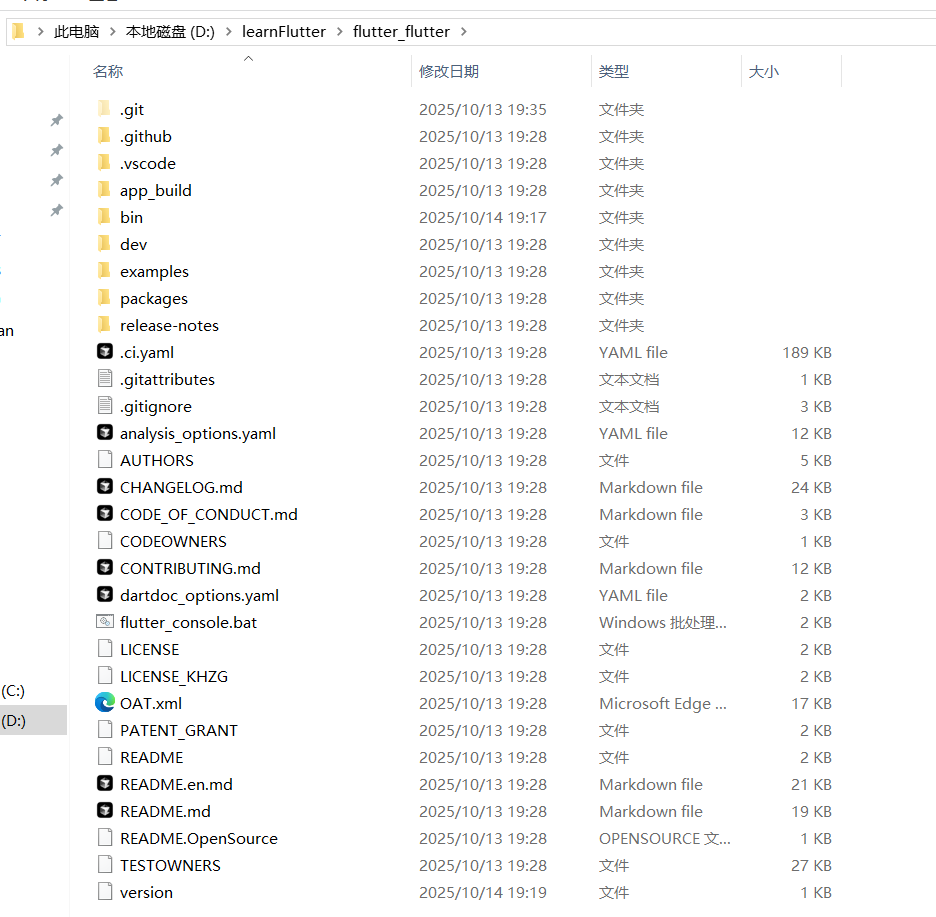Select the .github folder icon
Viewport: 936px width, 917px height.
[104, 136]
